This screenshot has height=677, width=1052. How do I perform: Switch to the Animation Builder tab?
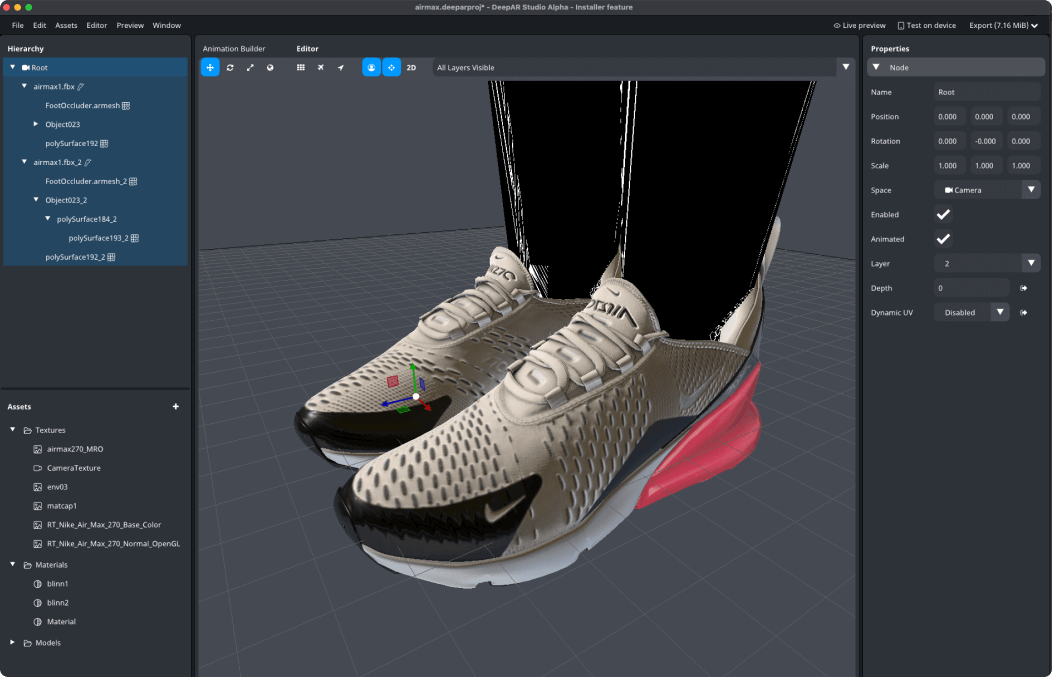[232, 48]
